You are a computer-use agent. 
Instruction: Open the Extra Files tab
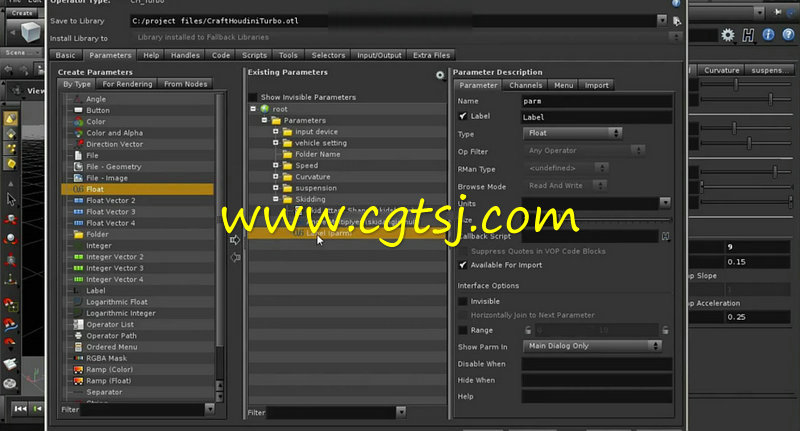click(431, 55)
